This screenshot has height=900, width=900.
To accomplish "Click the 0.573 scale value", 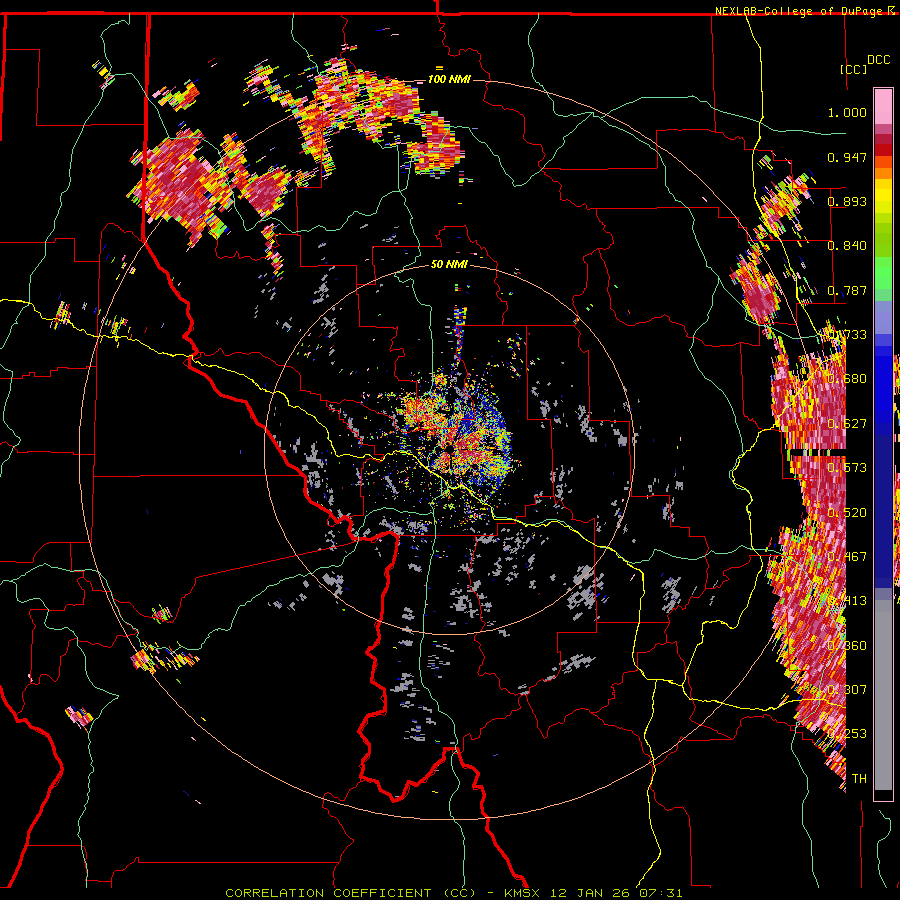I will (x=847, y=468).
